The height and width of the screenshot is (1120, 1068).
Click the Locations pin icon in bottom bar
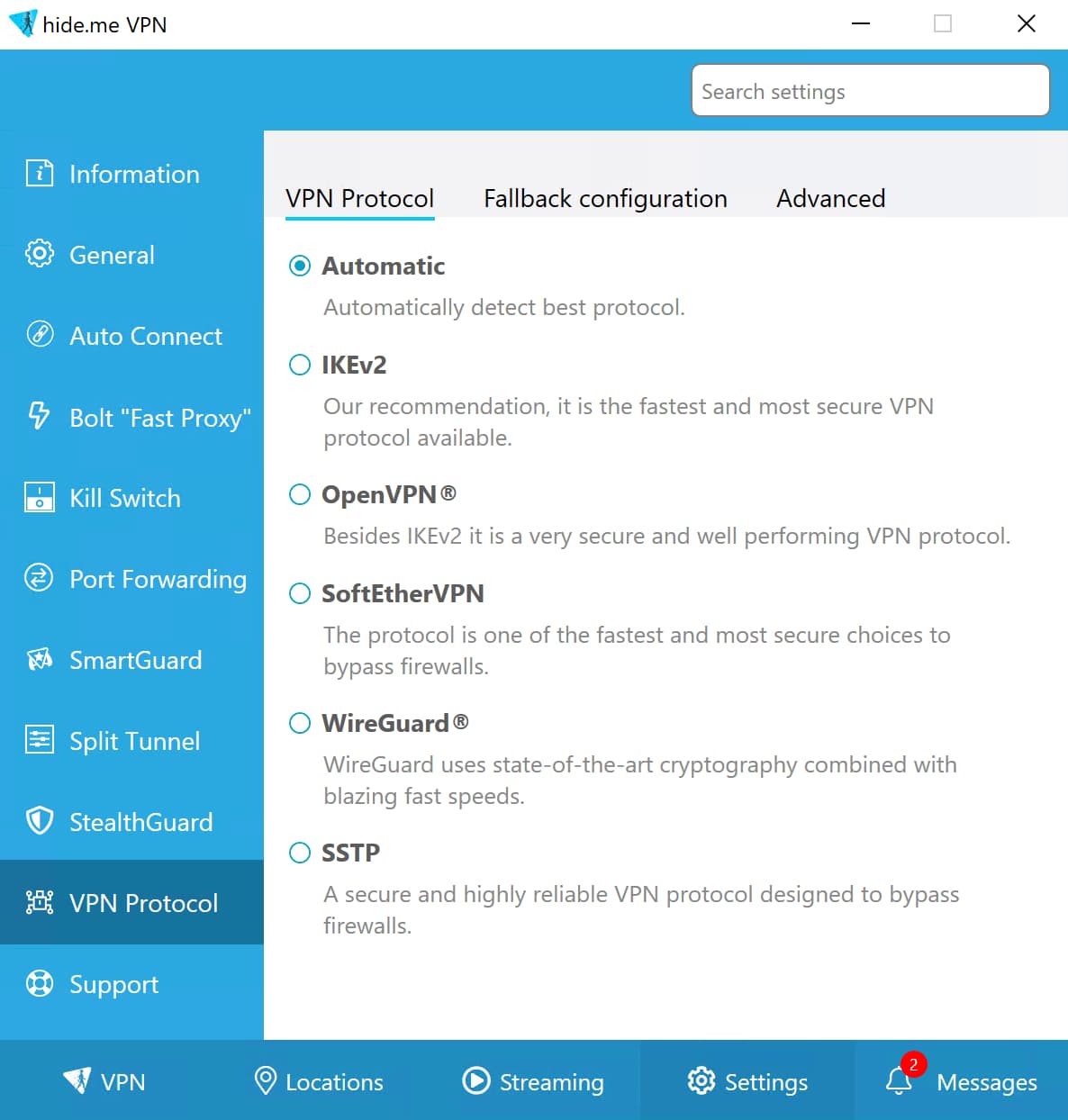(x=264, y=1079)
